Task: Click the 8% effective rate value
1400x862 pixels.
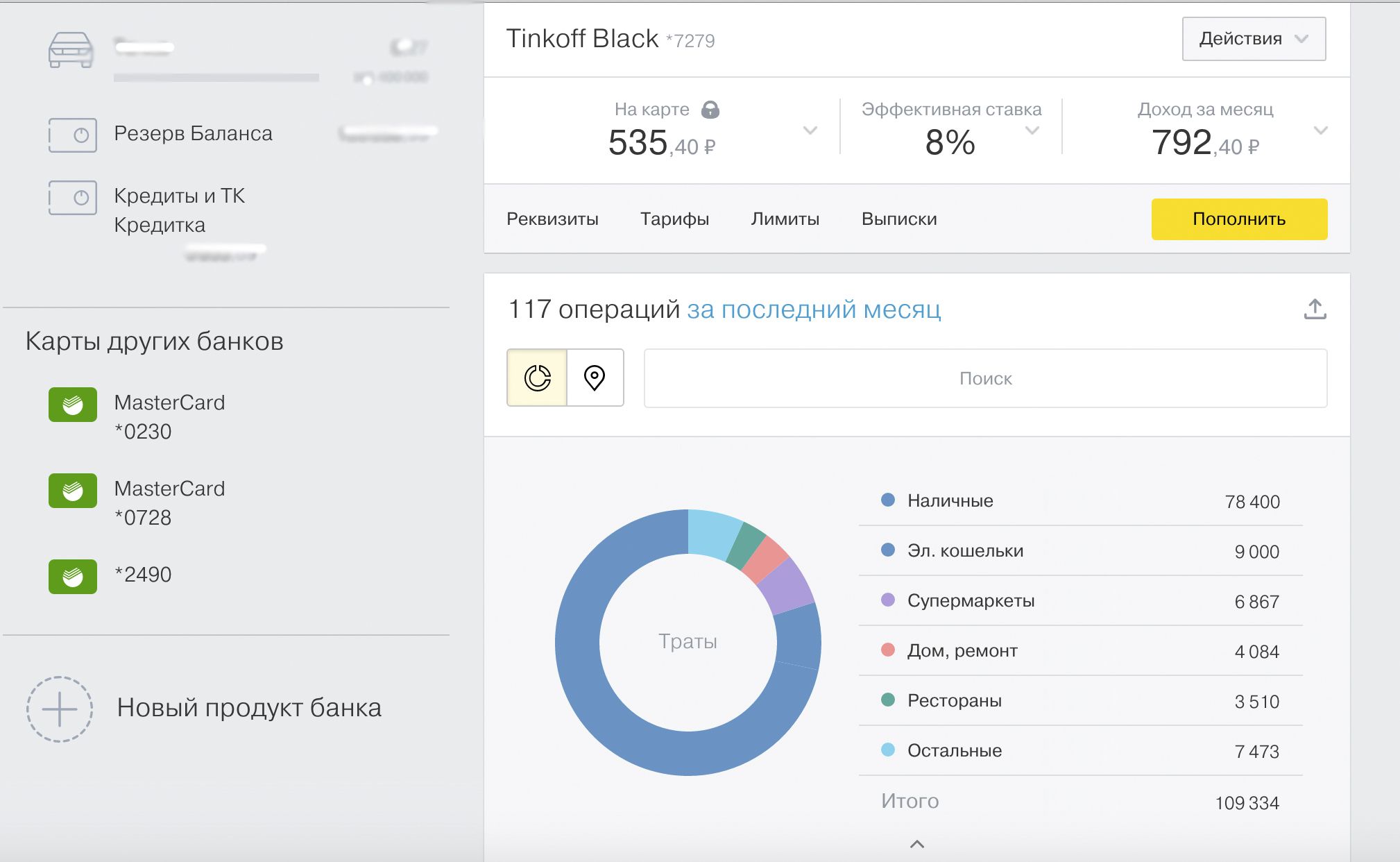Action: (x=950, y=143)
